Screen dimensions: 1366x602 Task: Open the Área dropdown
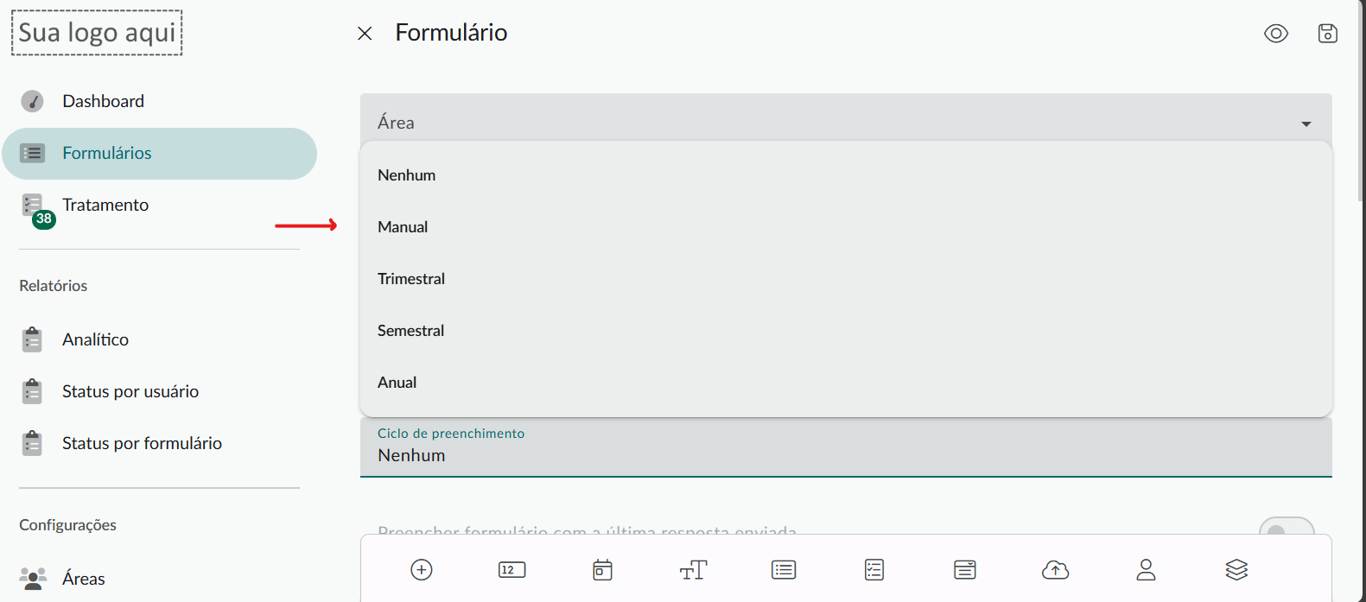point(845,122)
